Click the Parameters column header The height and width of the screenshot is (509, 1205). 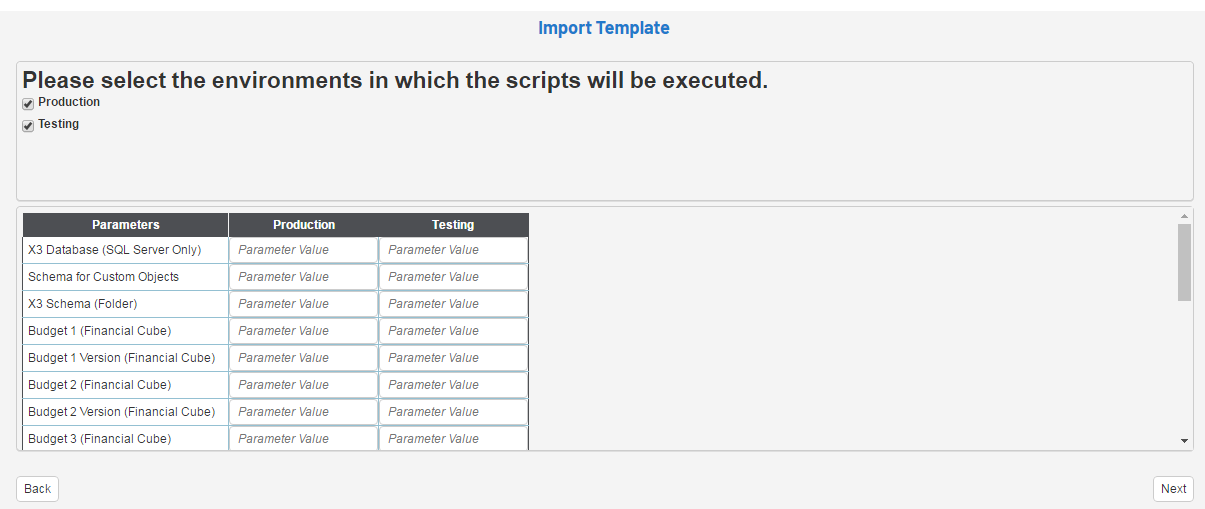pyautogui.click(x=126, y=225)
